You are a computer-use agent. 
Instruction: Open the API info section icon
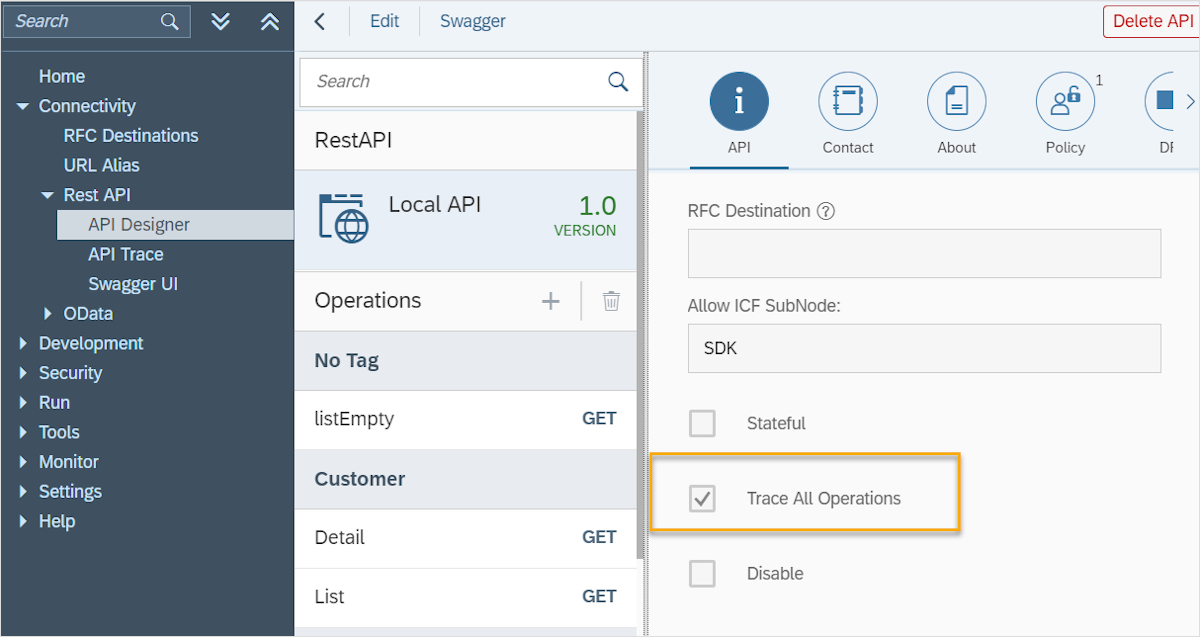click(x=739, y=100)
